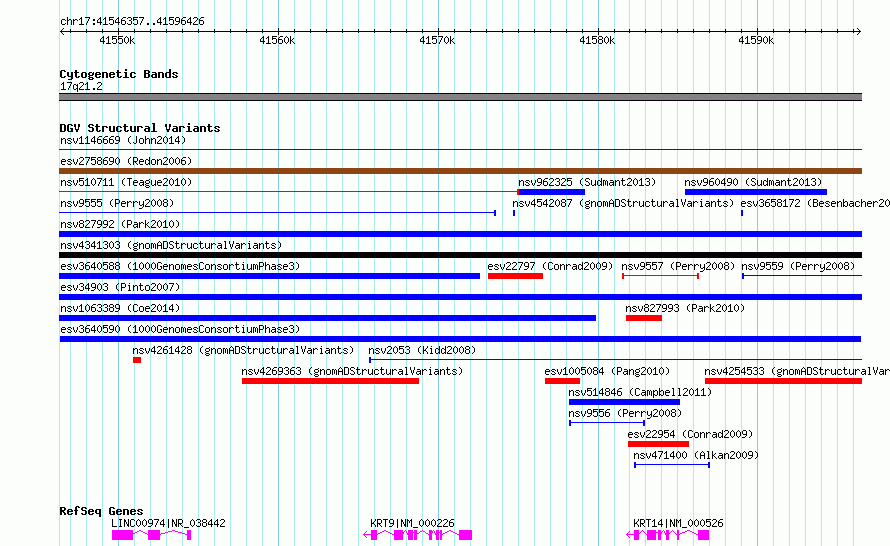Open the nsv510711 (Teague2010) variant label
This screenshot has width=890, height=546.
(126, 182)
